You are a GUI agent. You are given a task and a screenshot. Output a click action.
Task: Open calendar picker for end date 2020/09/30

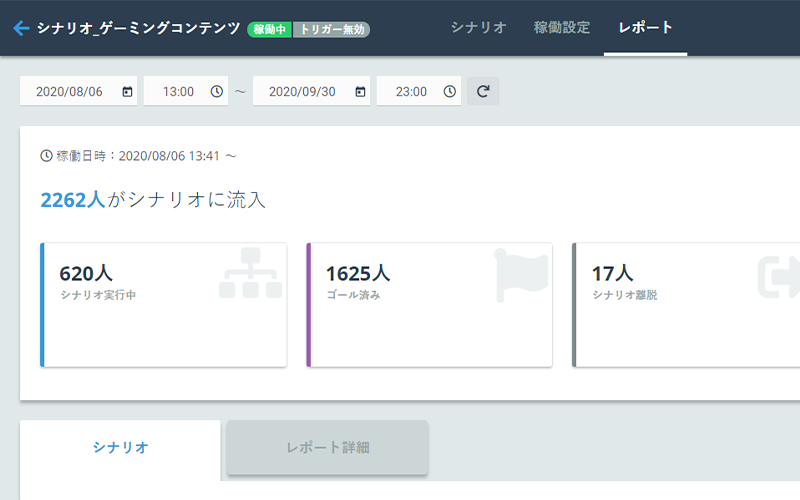pos(360,91)
